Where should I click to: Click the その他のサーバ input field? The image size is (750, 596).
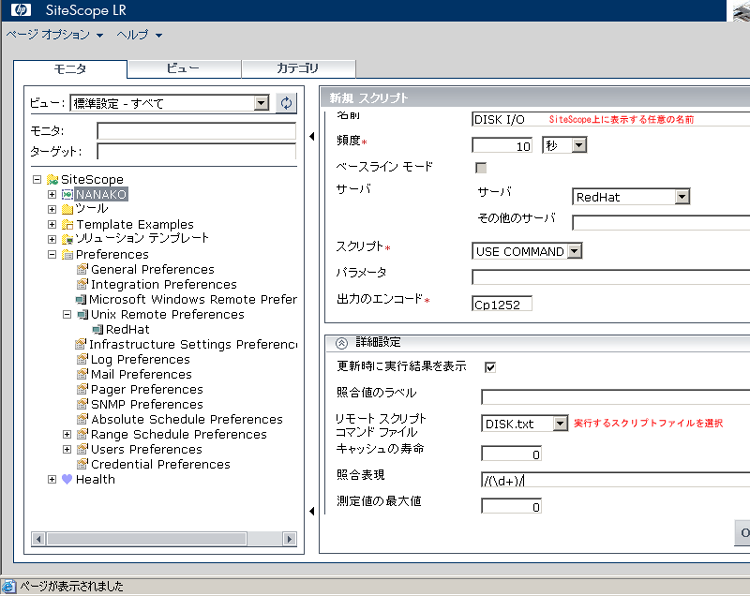point(661,222)
